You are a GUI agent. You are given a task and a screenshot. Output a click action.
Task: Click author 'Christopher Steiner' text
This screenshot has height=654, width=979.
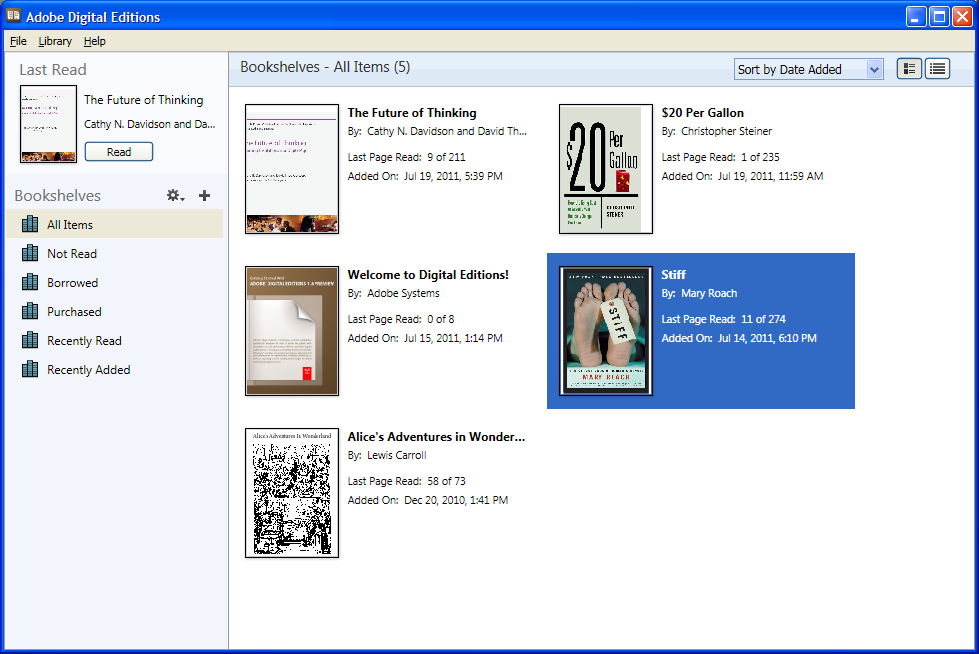[726, 131]
